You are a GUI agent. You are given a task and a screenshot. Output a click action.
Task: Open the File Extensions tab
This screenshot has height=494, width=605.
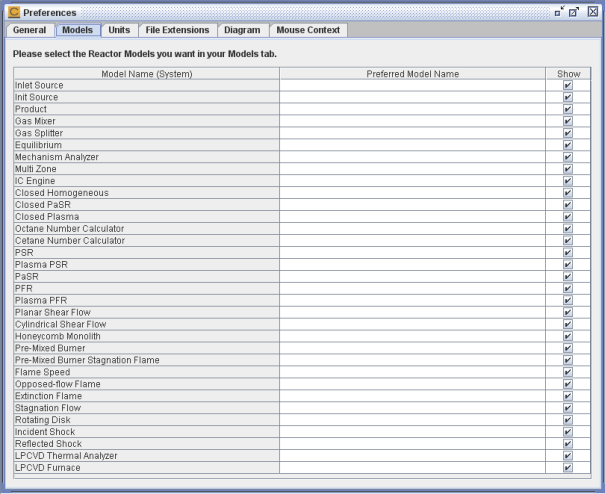click(177, 30)
